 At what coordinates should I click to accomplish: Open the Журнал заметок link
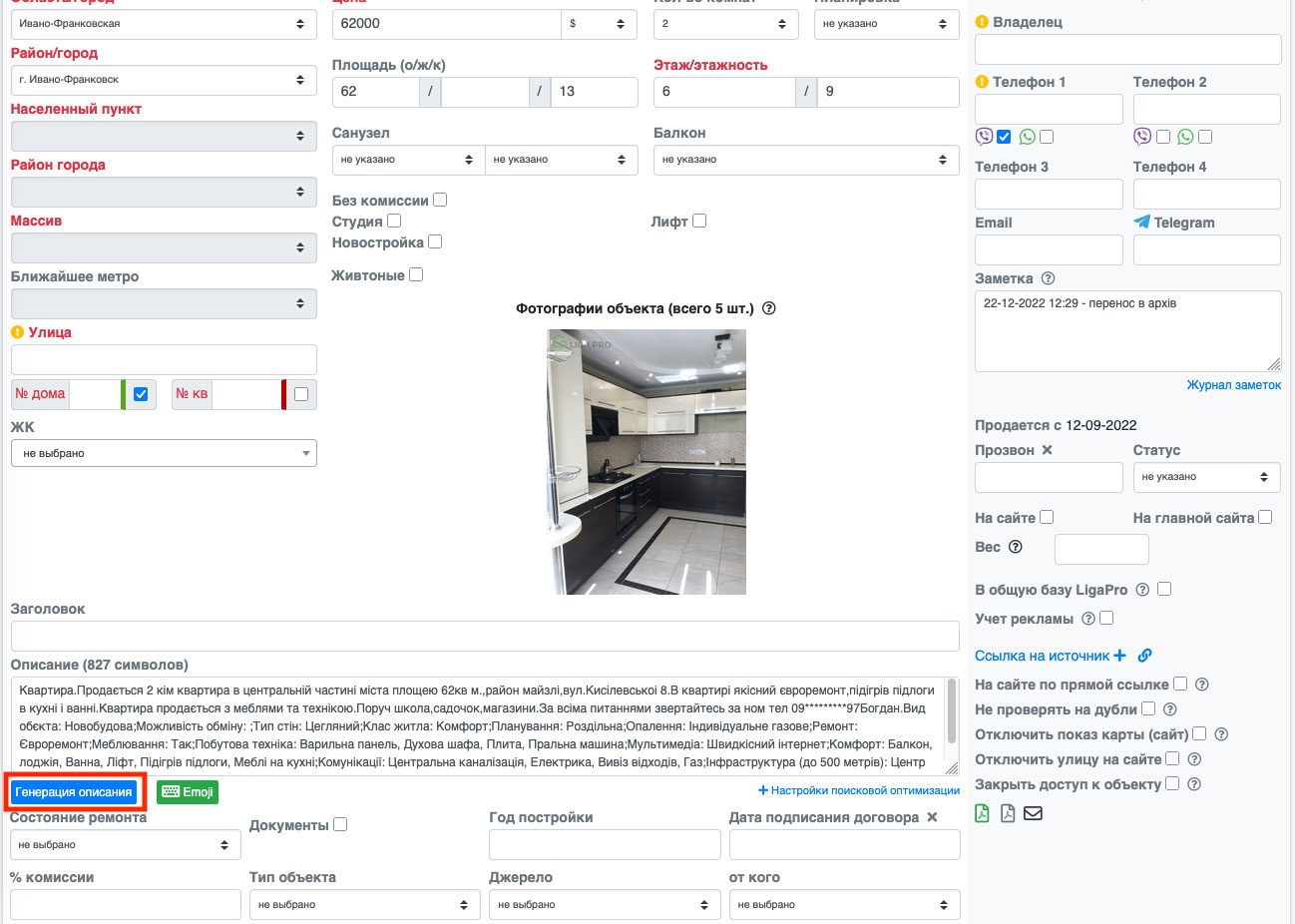(x=1233, y=385)
